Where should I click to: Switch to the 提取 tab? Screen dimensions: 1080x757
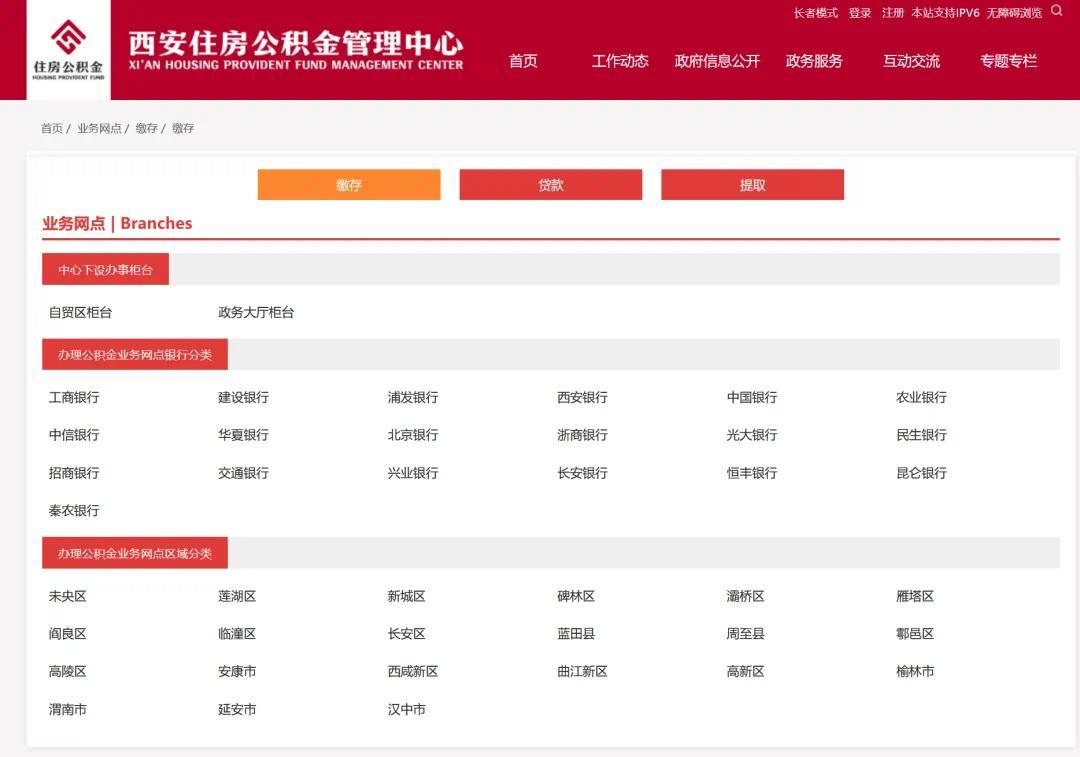pyautogui.click(x=751, y=184)
